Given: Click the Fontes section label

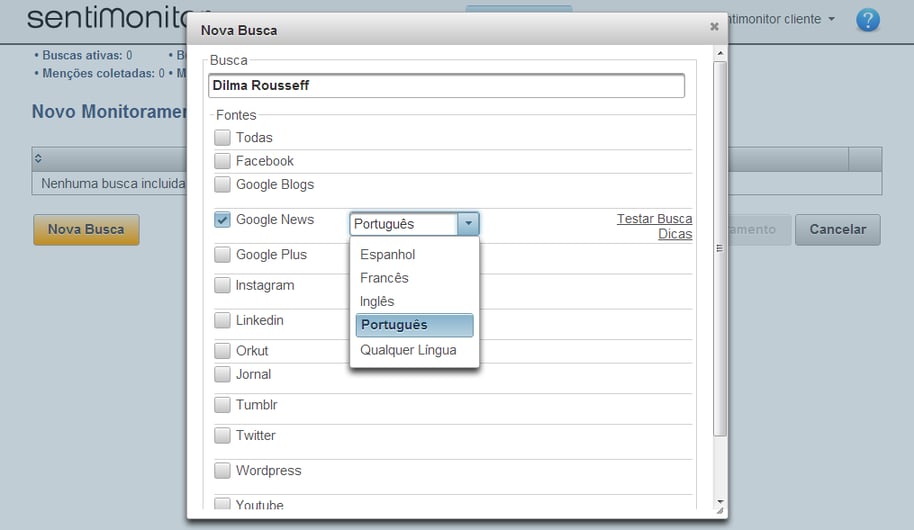Looking at the screenshot, I should click(236, 115).
